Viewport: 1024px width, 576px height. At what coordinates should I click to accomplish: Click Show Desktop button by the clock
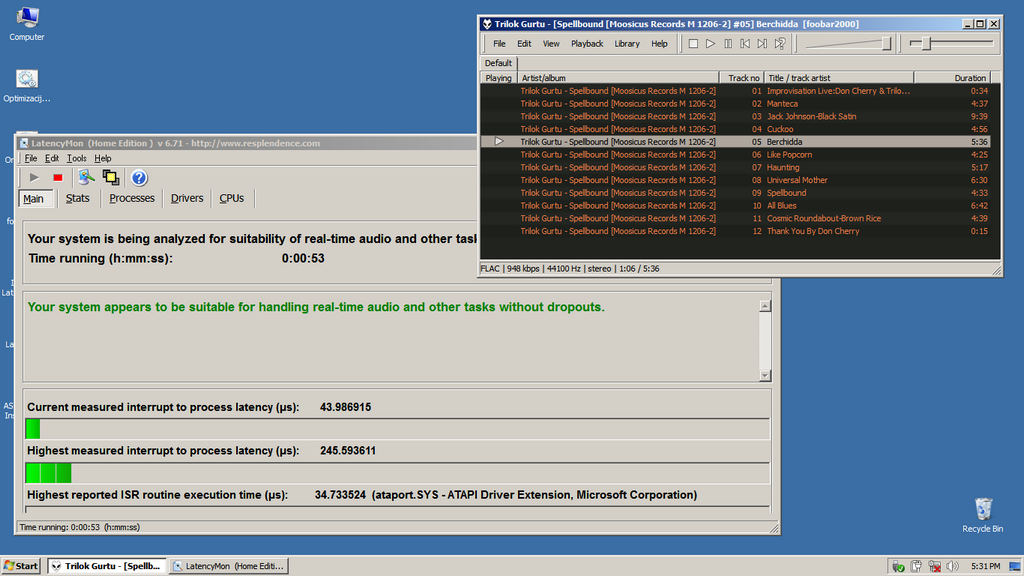tap(1015, 566)
